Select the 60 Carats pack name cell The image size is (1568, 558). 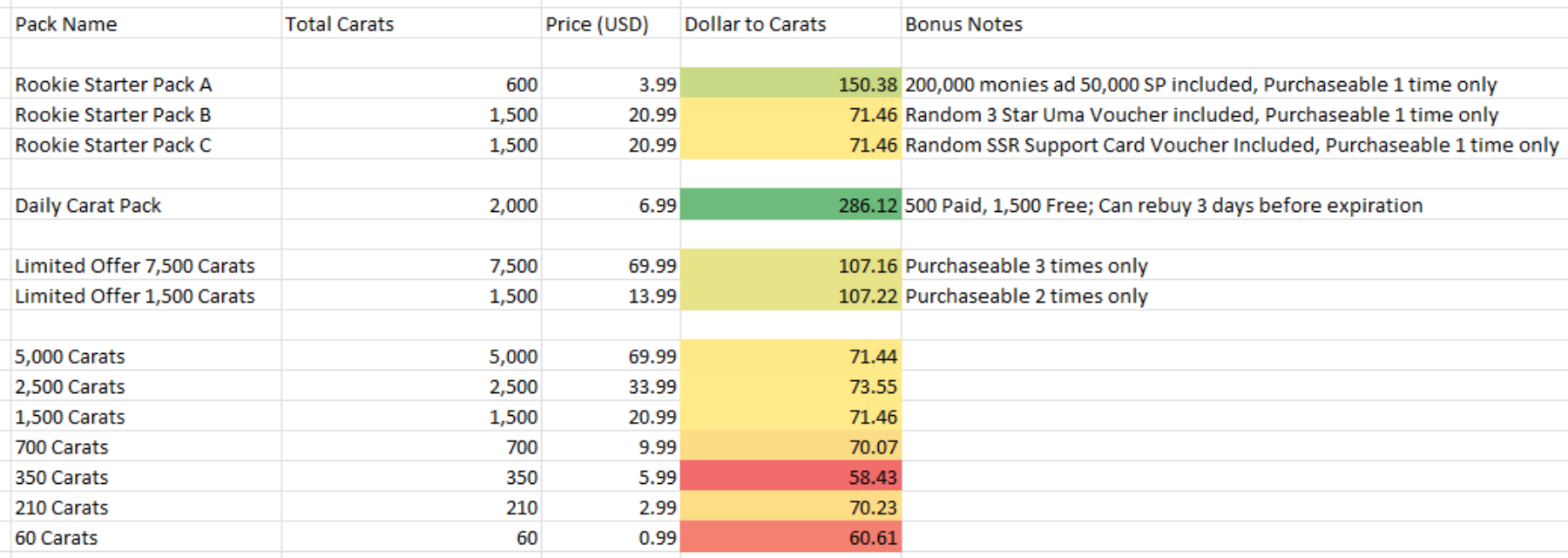pyautogui.click(x=146, y=538)
